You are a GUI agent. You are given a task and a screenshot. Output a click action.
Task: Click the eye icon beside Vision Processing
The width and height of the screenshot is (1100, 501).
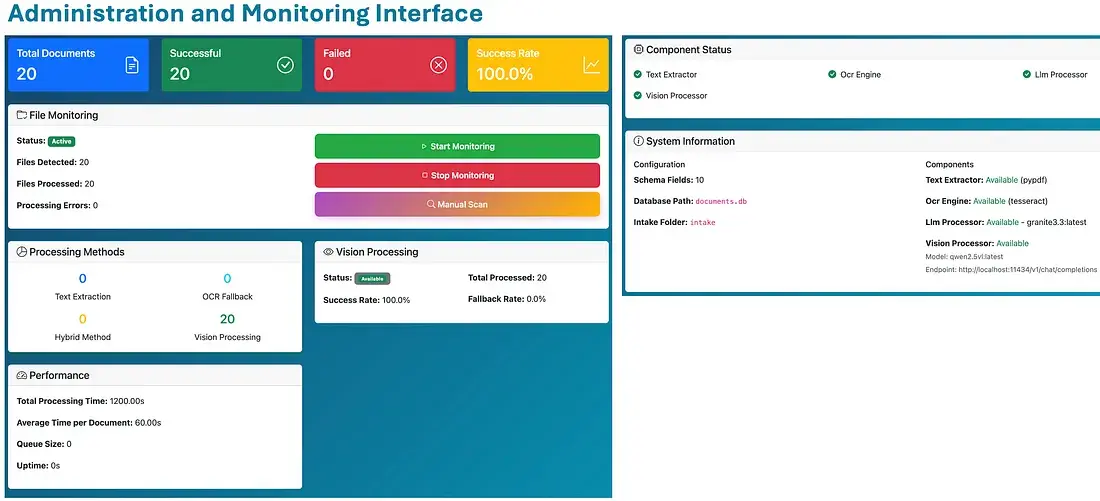pyautogui.click(x=328, y=252)
